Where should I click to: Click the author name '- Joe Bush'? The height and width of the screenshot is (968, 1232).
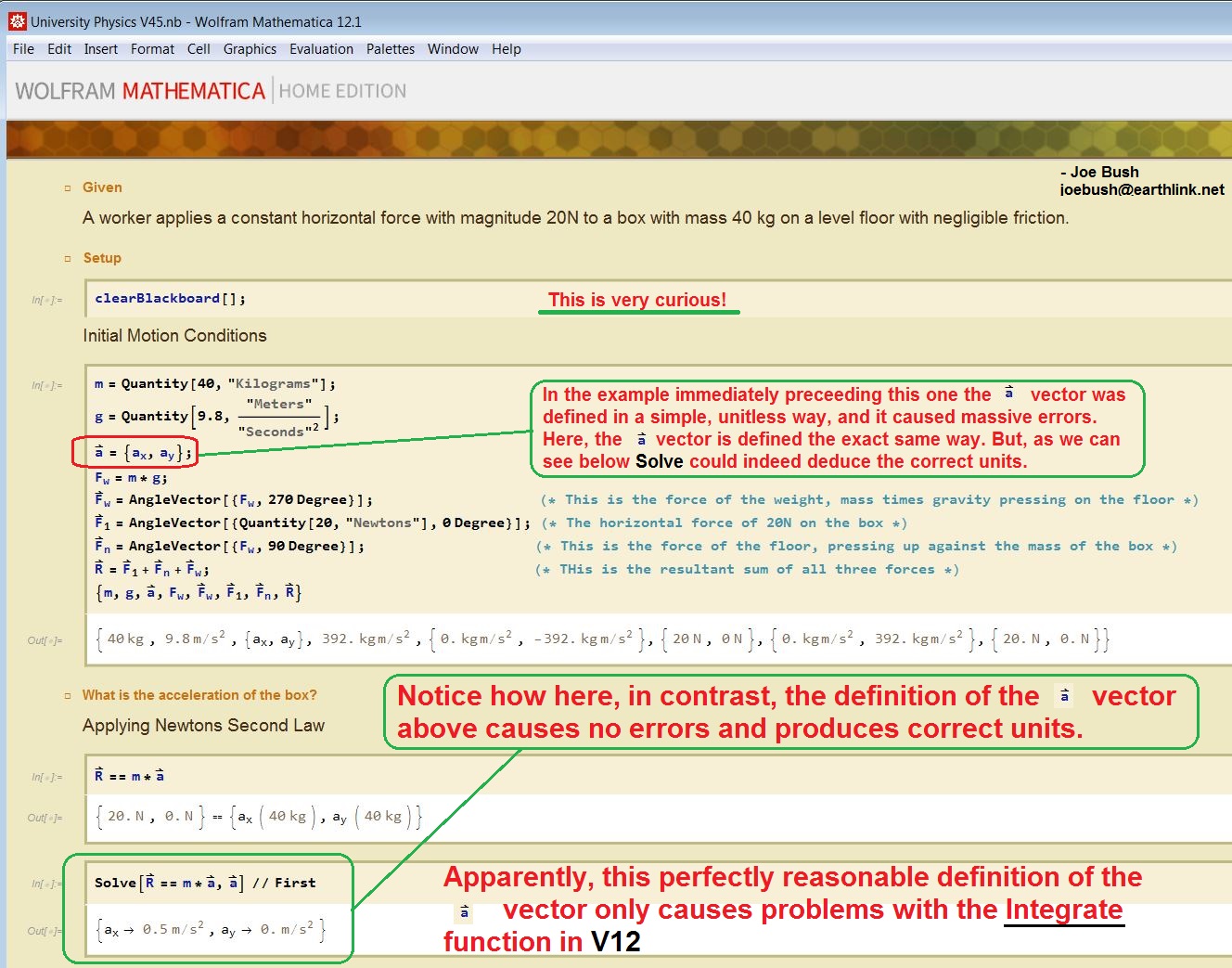(1099, 172)
